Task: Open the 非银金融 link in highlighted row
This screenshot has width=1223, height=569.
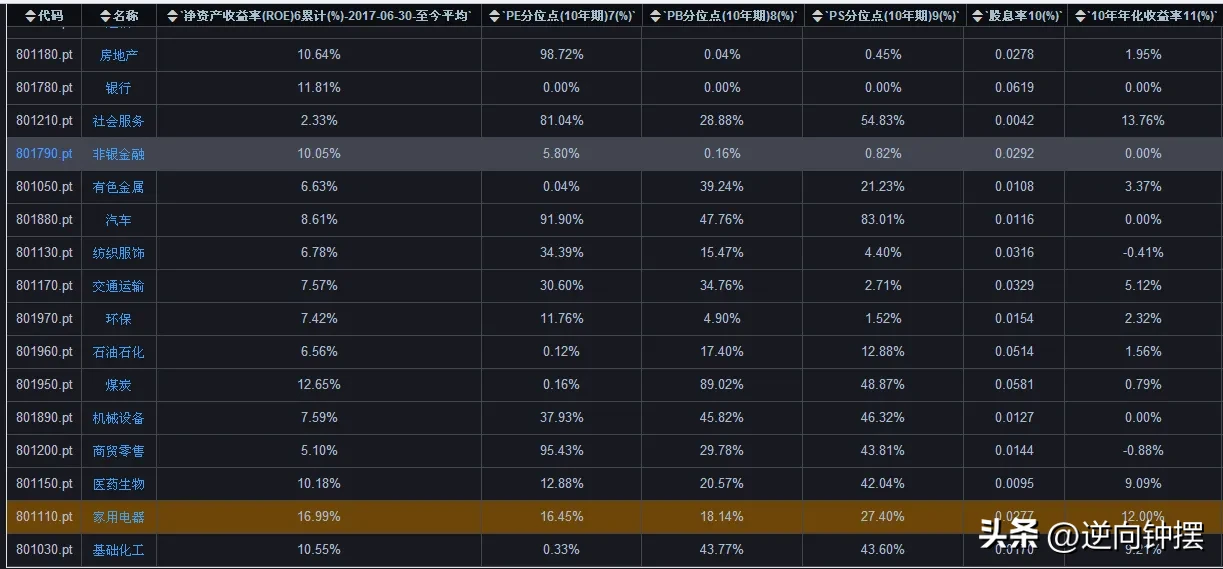Action: pyautogui.click(x=119, y=154)
